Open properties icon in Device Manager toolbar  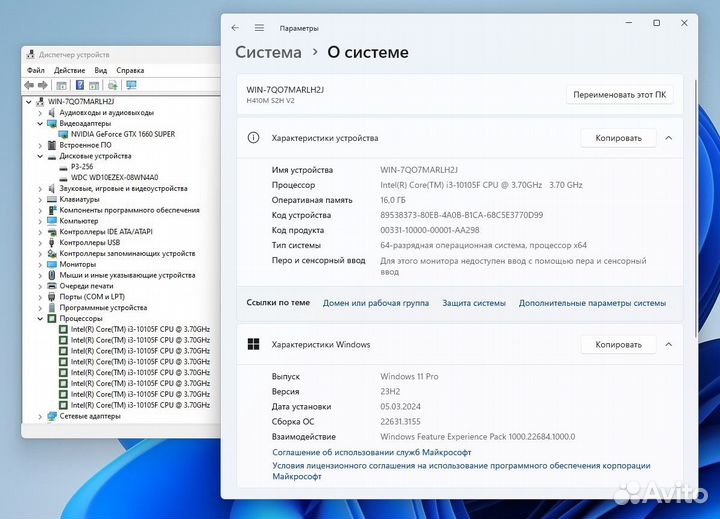pyautogui.click(x=62, y=85)
